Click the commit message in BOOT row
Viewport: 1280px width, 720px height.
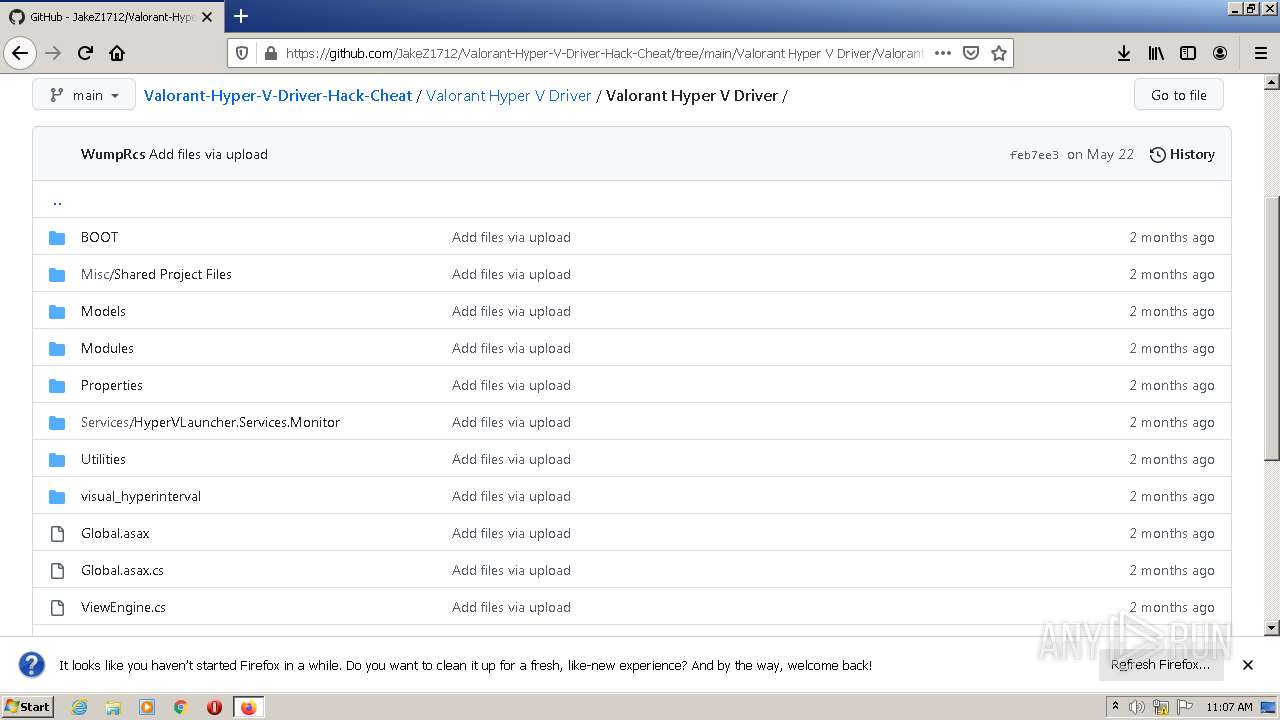[x=511, y=237]
